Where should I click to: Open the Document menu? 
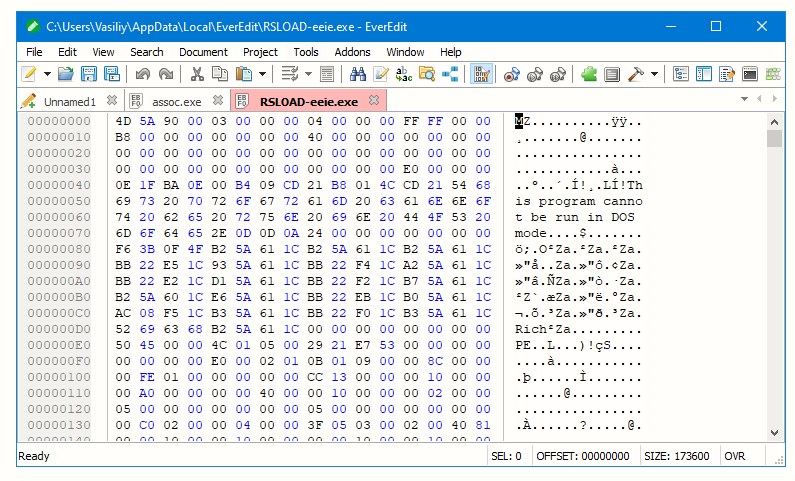(203, 52)
